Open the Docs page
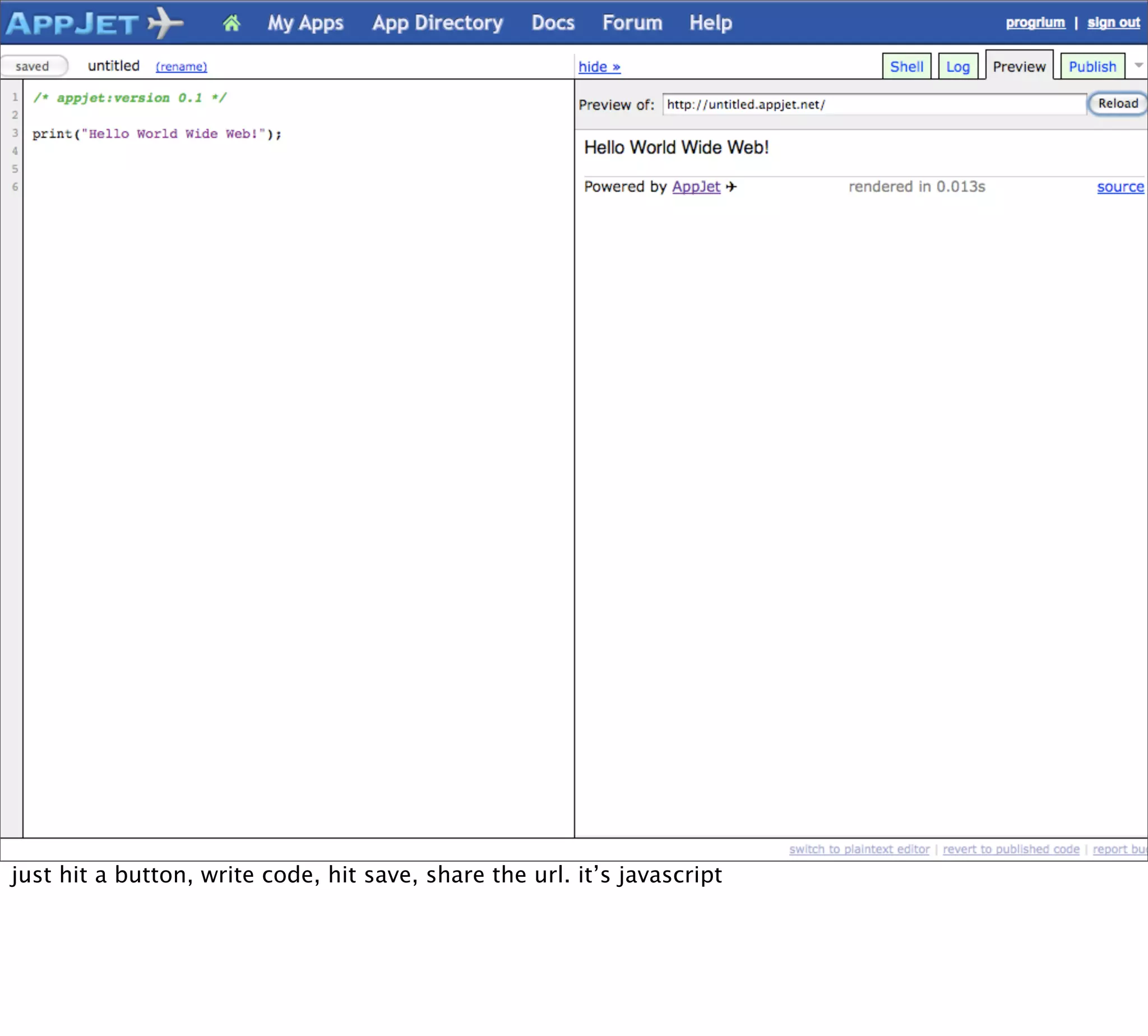 tap(553, 24)
